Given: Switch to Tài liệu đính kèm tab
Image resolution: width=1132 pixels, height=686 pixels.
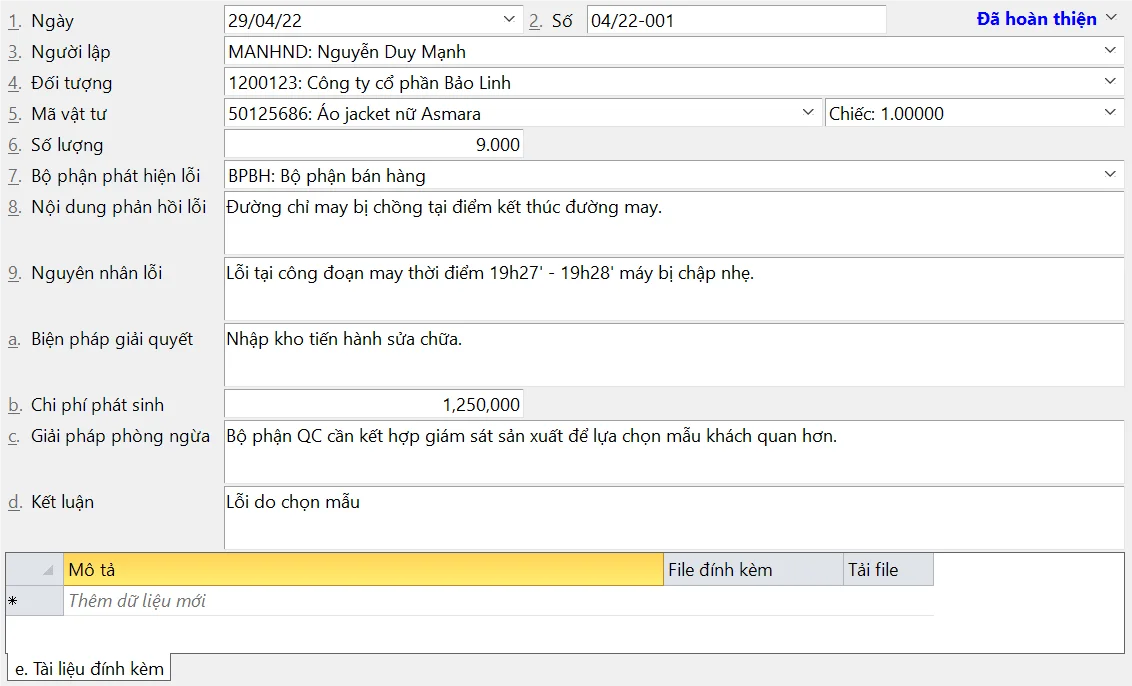Looking at the screenshot, I should click(x=89, y=669).
